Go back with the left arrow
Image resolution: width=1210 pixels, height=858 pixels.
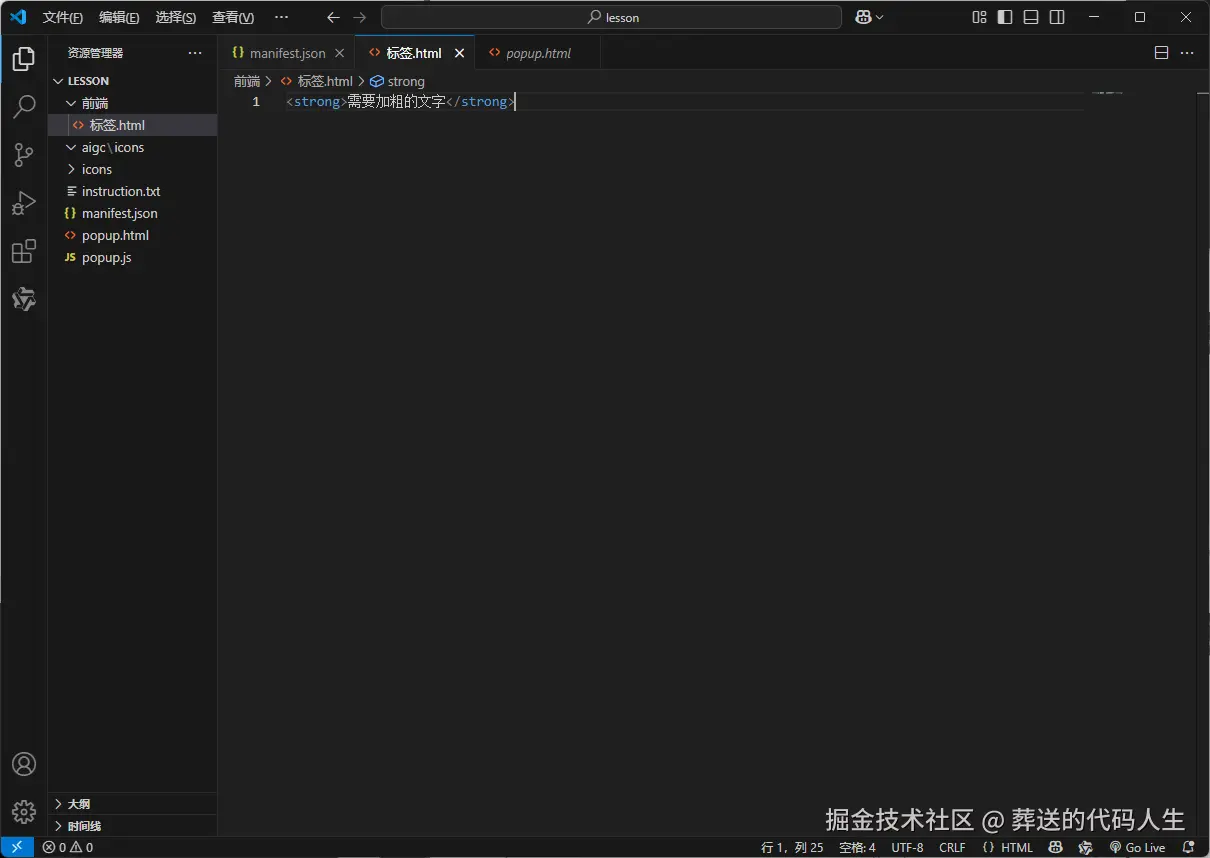(x=334, y=17)
